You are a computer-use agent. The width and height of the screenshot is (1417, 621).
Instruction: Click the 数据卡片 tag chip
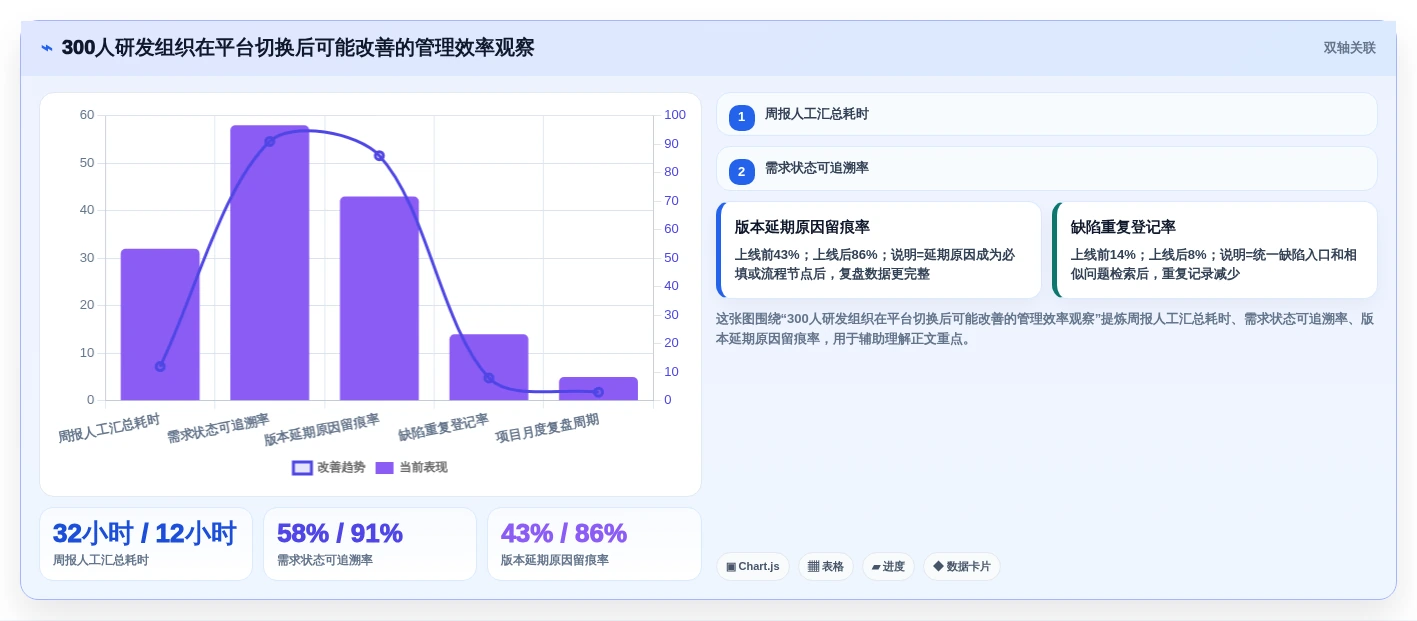[x=962, y=566]
